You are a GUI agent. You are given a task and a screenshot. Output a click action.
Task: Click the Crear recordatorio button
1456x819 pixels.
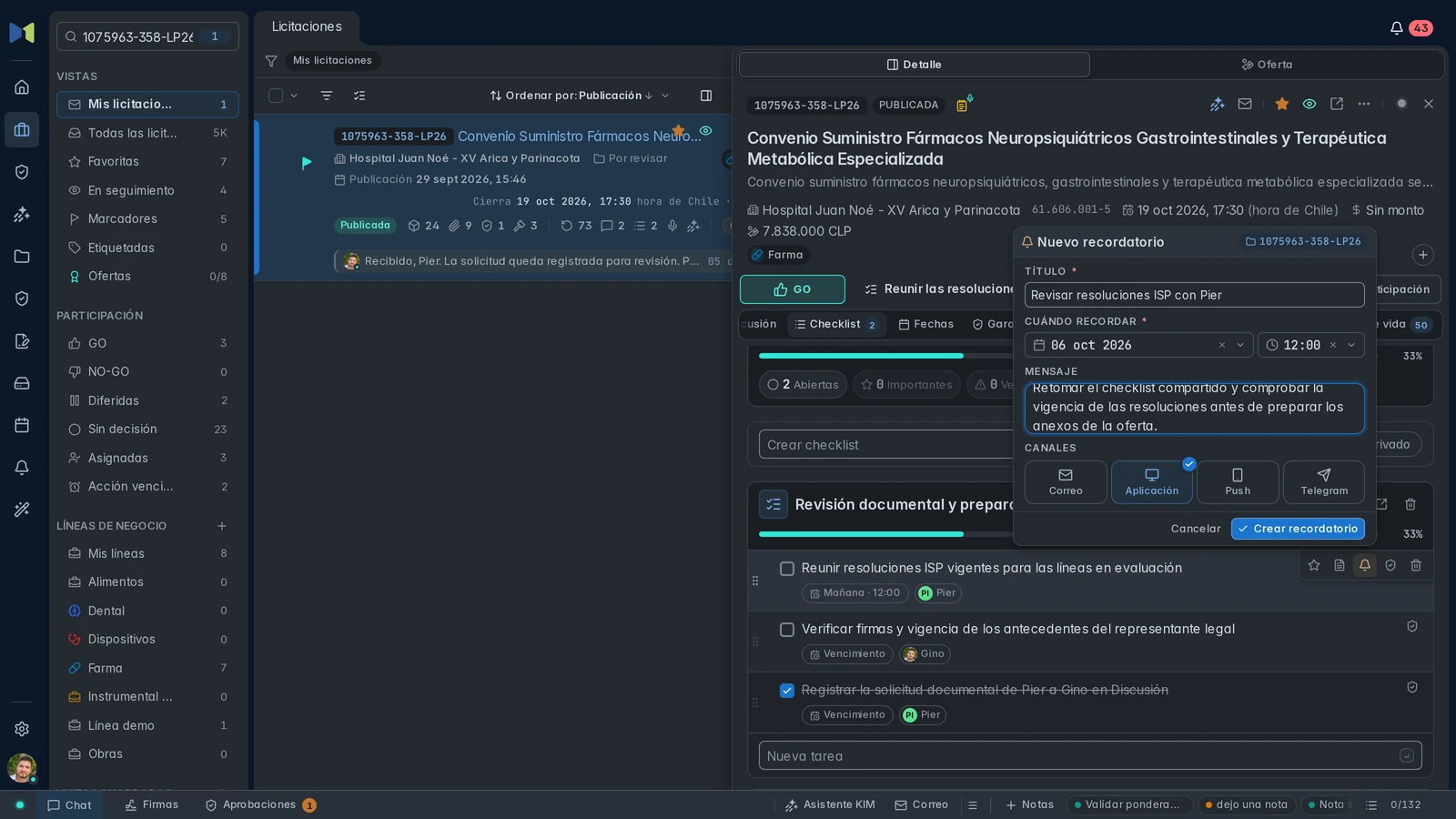tap(1298, 529)
